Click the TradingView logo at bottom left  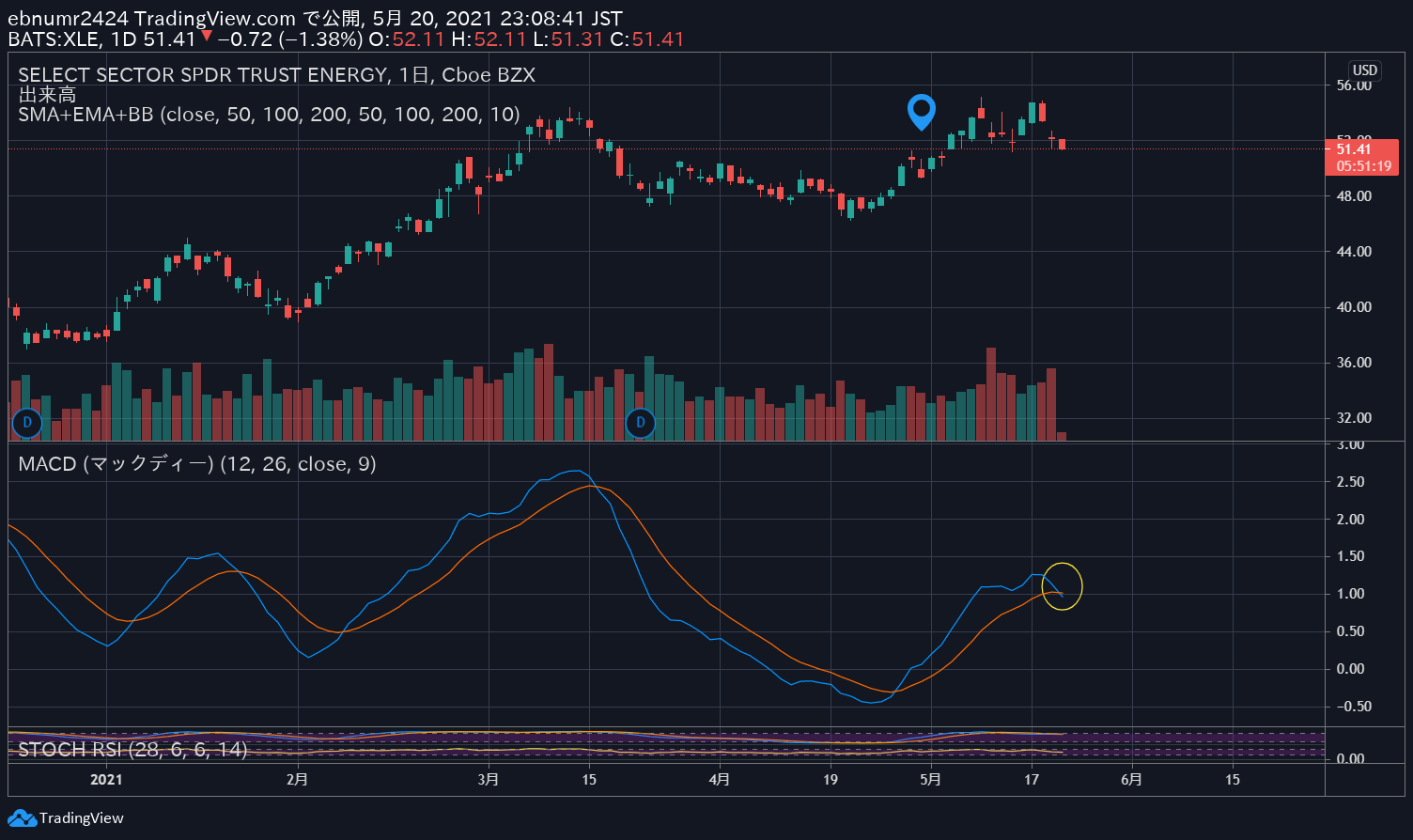[x=66, y=817]
